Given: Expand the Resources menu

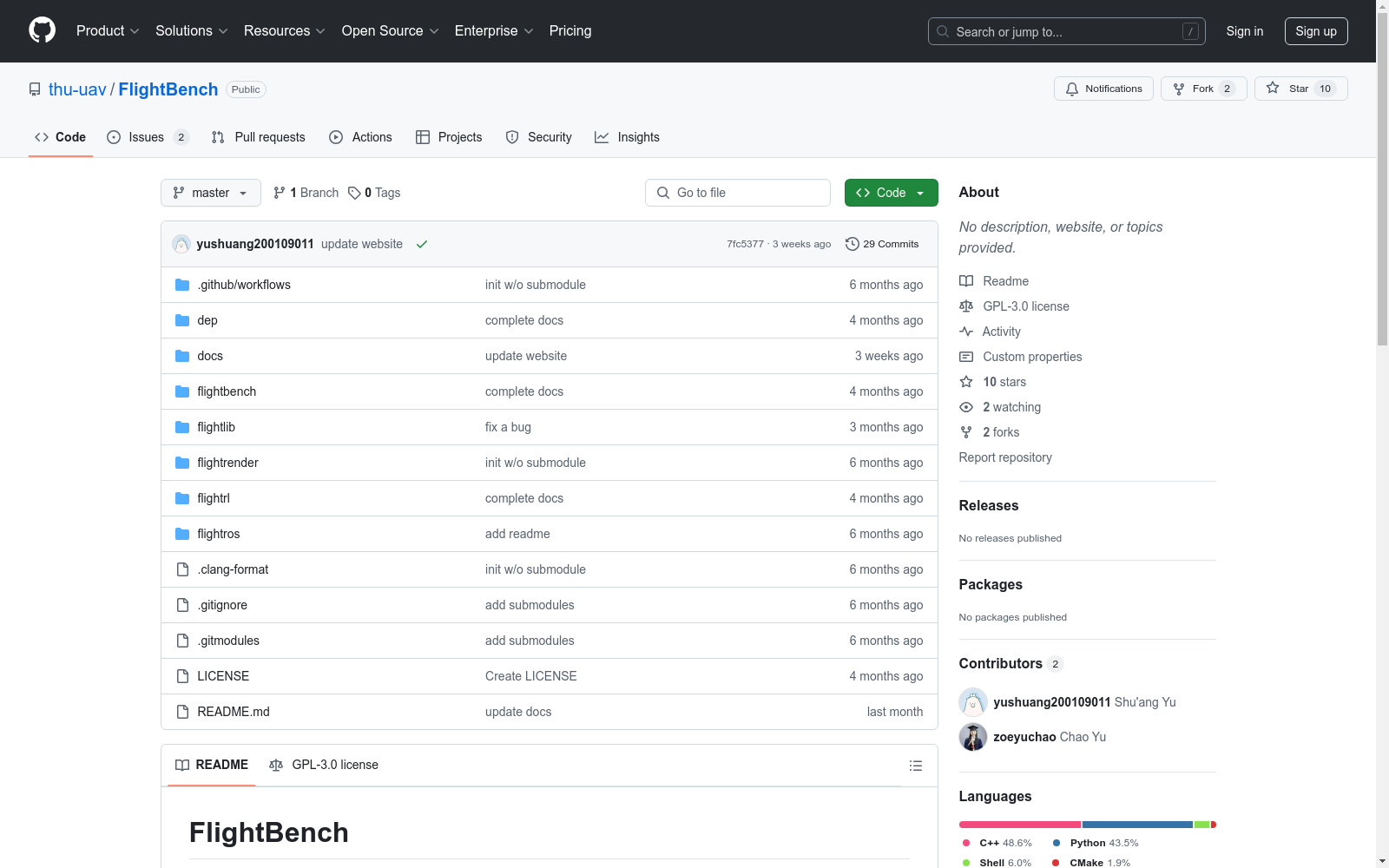Looking at the screenshot, I should pyautogui.click(x=285, y=30).
